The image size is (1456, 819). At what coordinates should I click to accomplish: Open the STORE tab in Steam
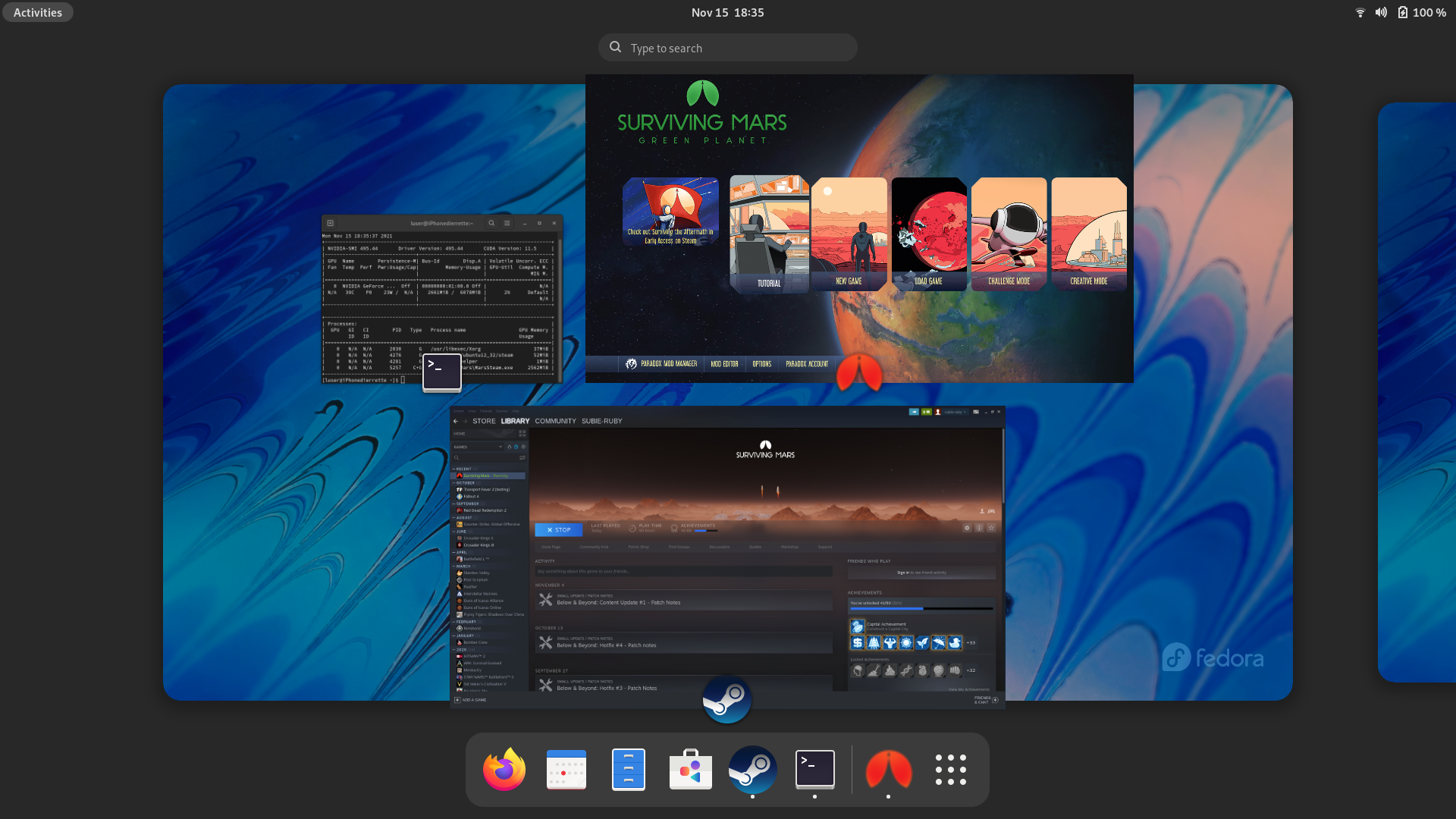click(484, 421)
